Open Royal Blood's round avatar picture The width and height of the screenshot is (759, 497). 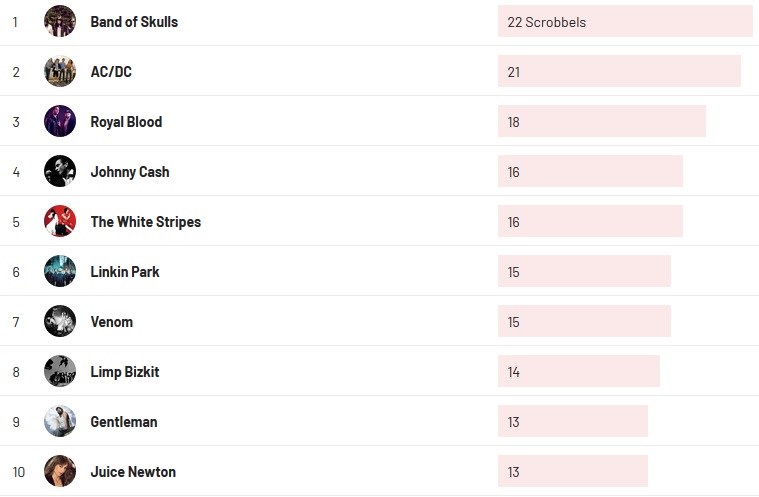coord(60,121)
